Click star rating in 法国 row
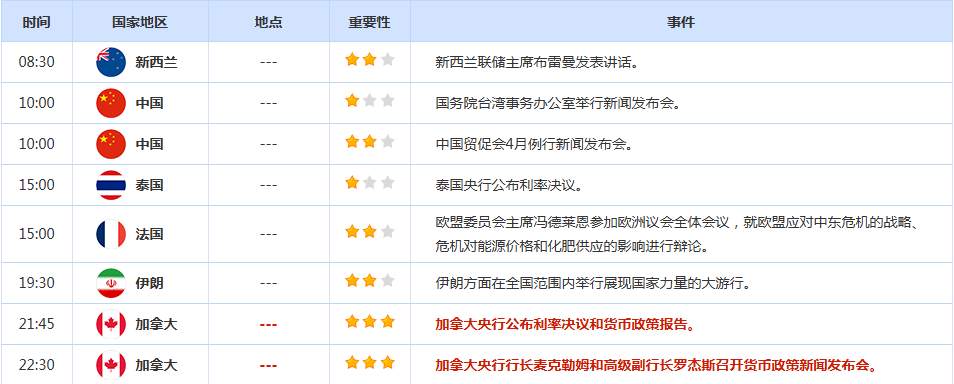This screenshot has height=384, width=954. 369,231
